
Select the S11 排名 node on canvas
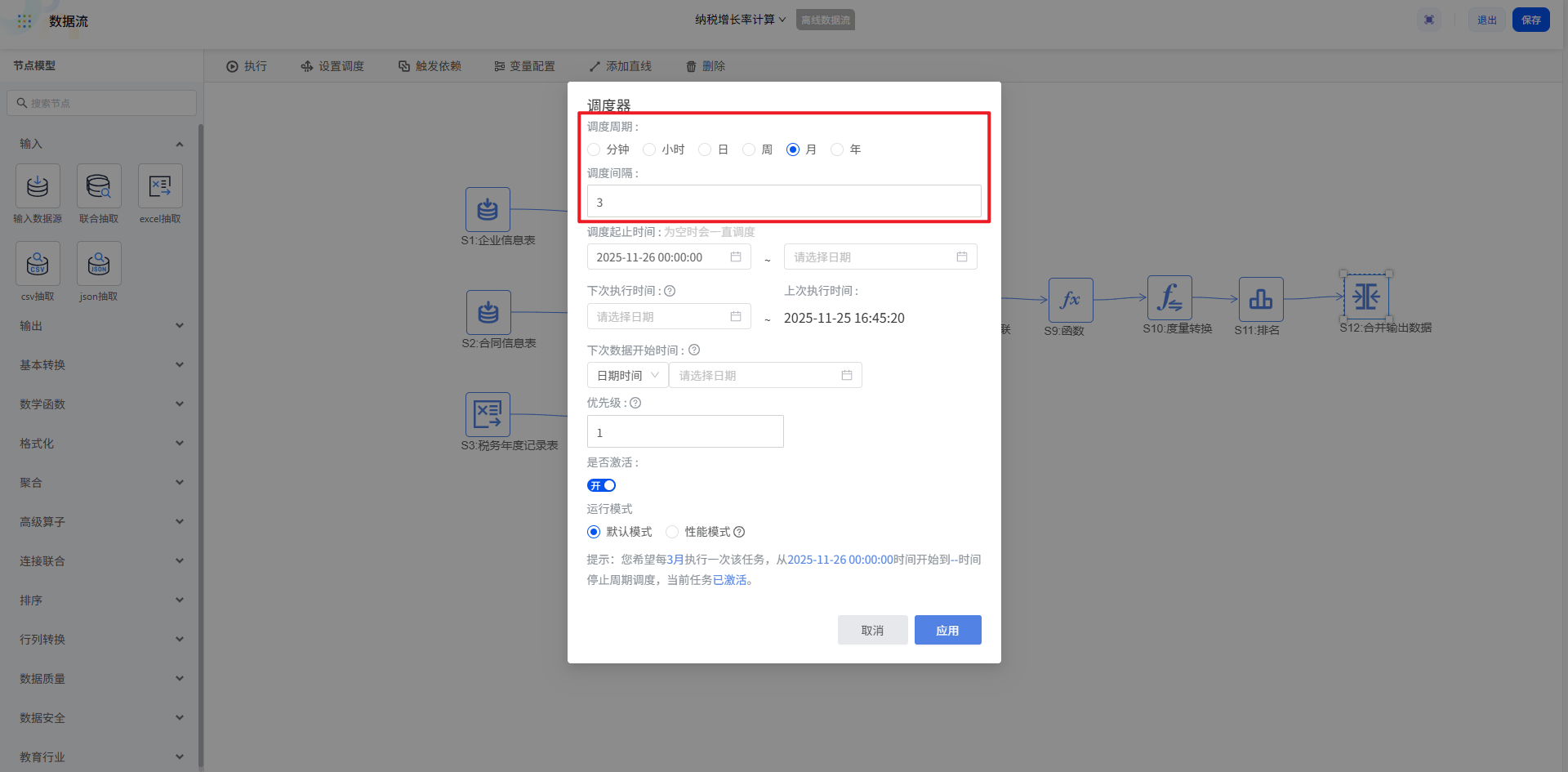click(1260, 299)
